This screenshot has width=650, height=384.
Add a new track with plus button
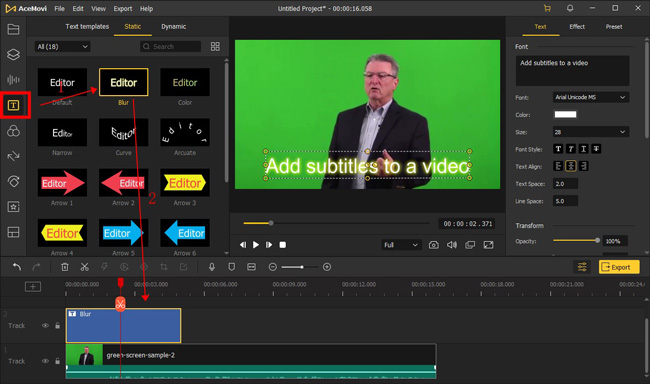33,287
